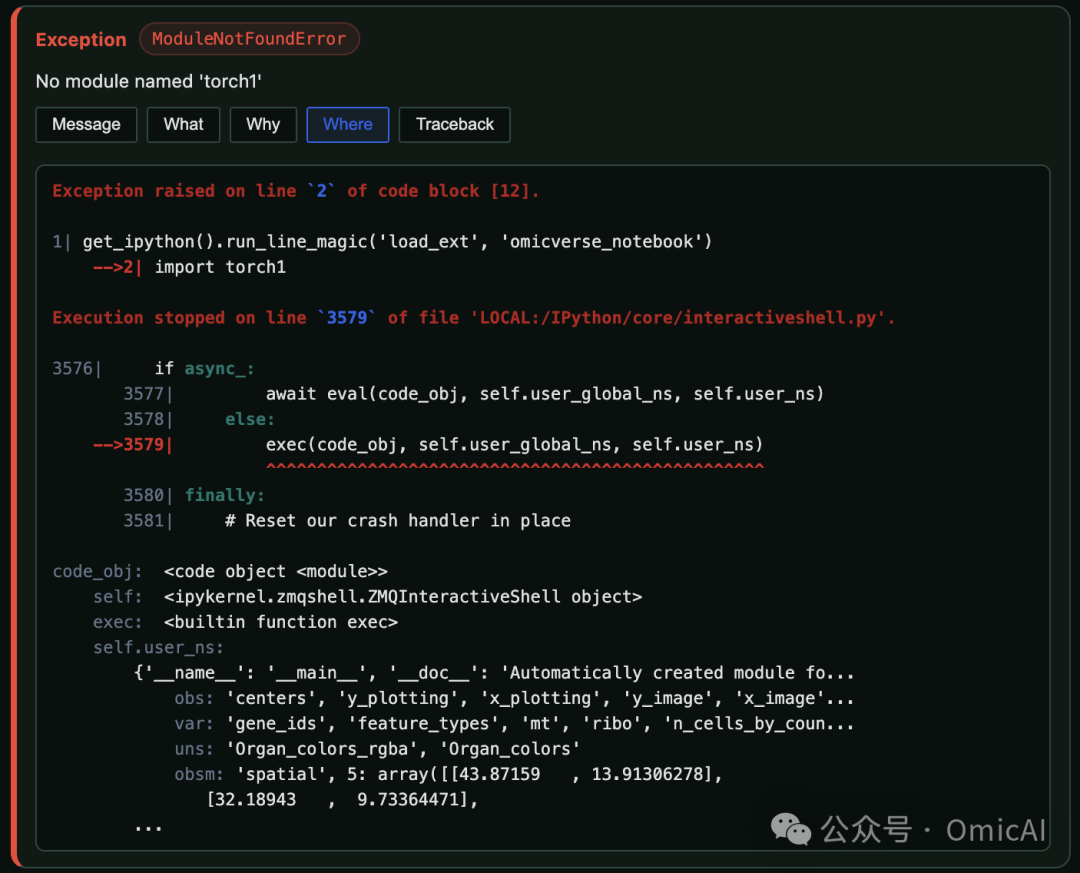The width and height of the screenshot is (1080, 873).
Task: Select the "uns: 'Organ_colors_rgba'" line
Action: 377,749
